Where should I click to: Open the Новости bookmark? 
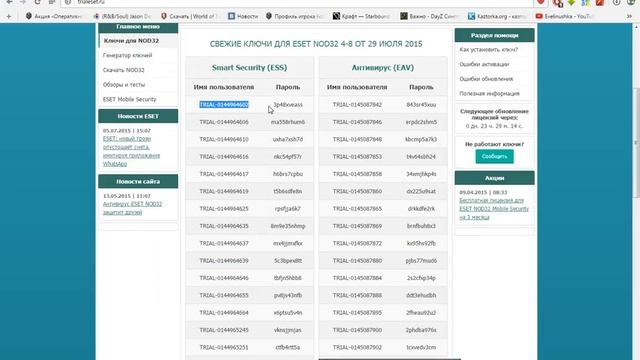coord(243,16)
